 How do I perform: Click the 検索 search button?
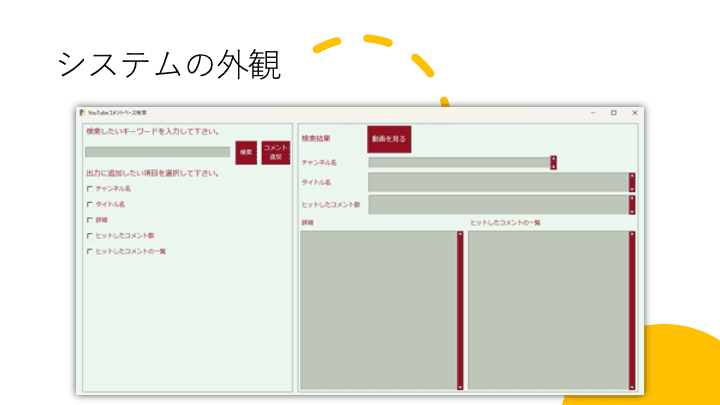246,152
